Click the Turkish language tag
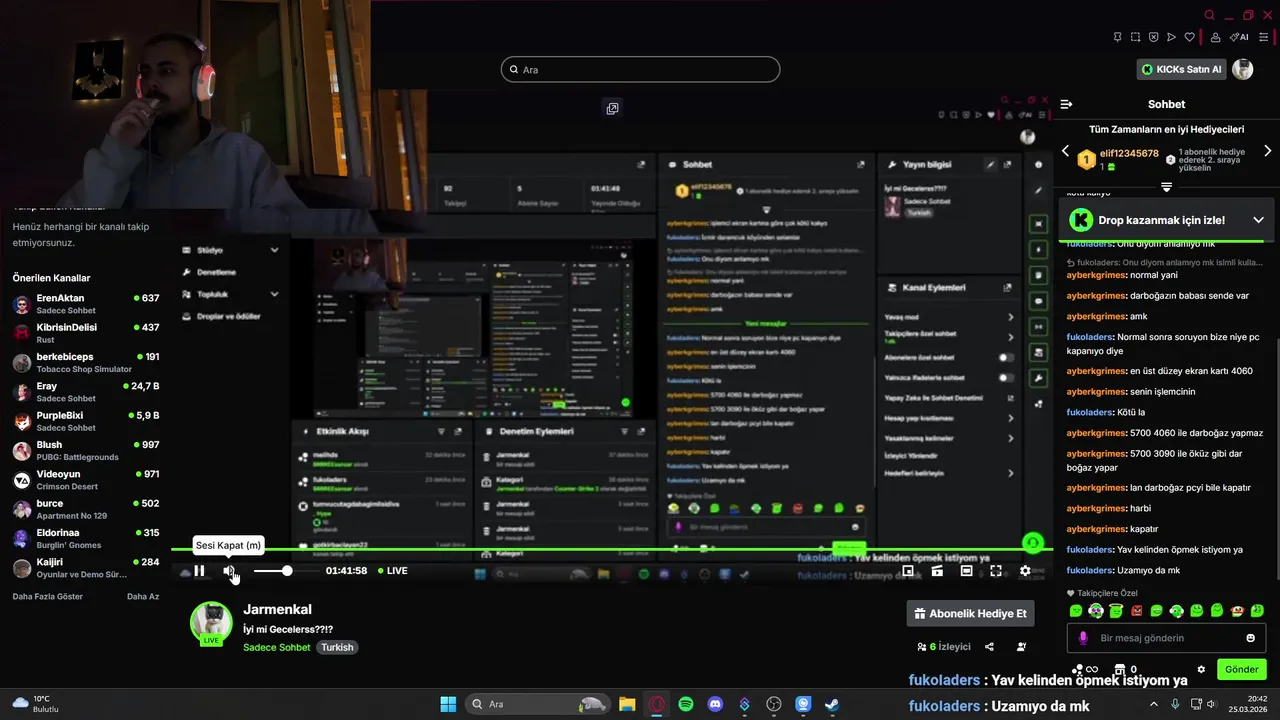1280x720 pixels. pyautogui.click(x=337, y=647)
